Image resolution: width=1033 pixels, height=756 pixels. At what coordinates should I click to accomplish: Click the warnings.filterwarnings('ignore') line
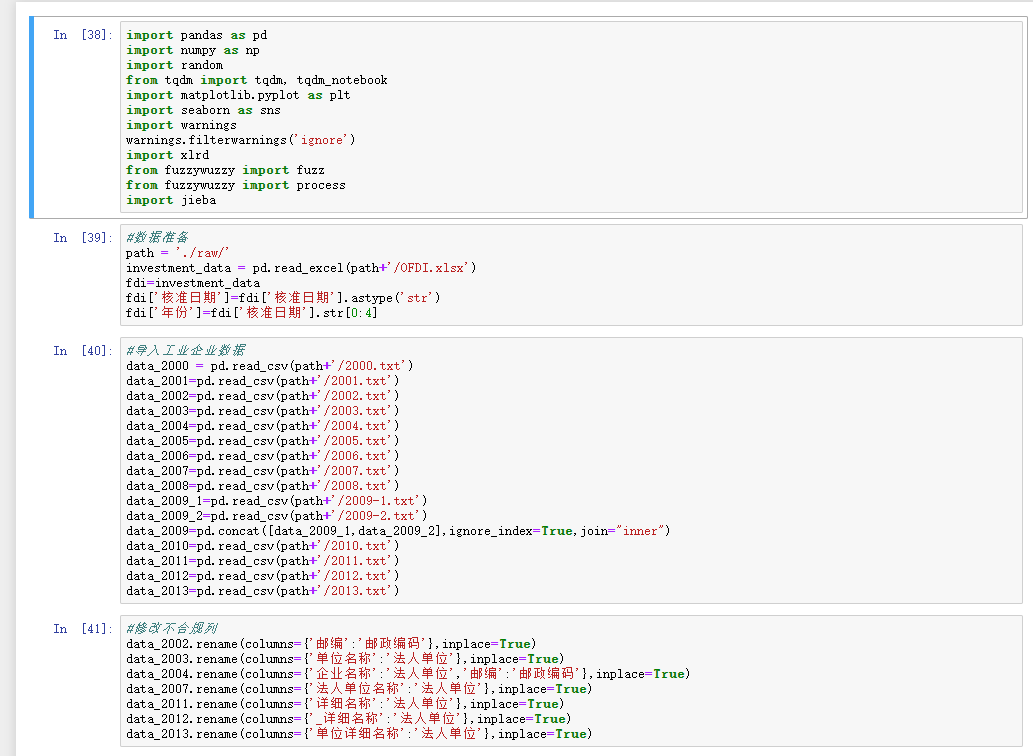tap(240, 140)
